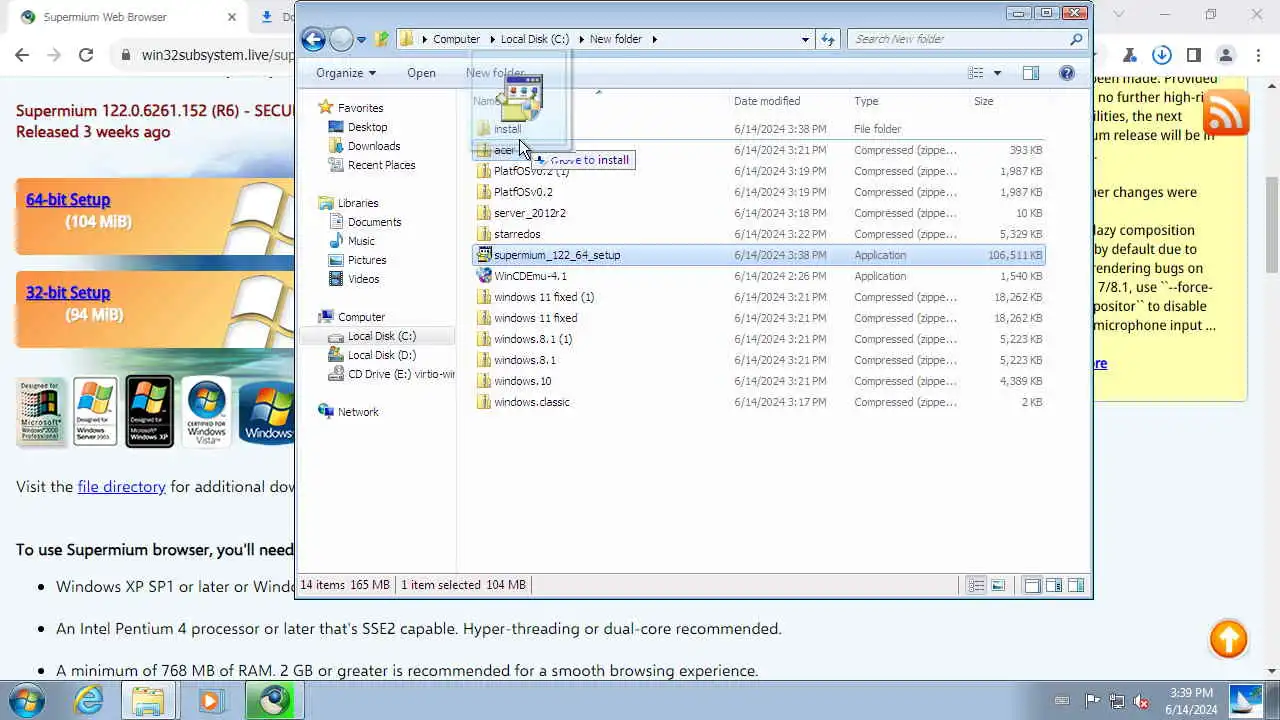Open Downloads in the navigation pane
Viewport: 1280px width, 720px height.
point(374,146)
